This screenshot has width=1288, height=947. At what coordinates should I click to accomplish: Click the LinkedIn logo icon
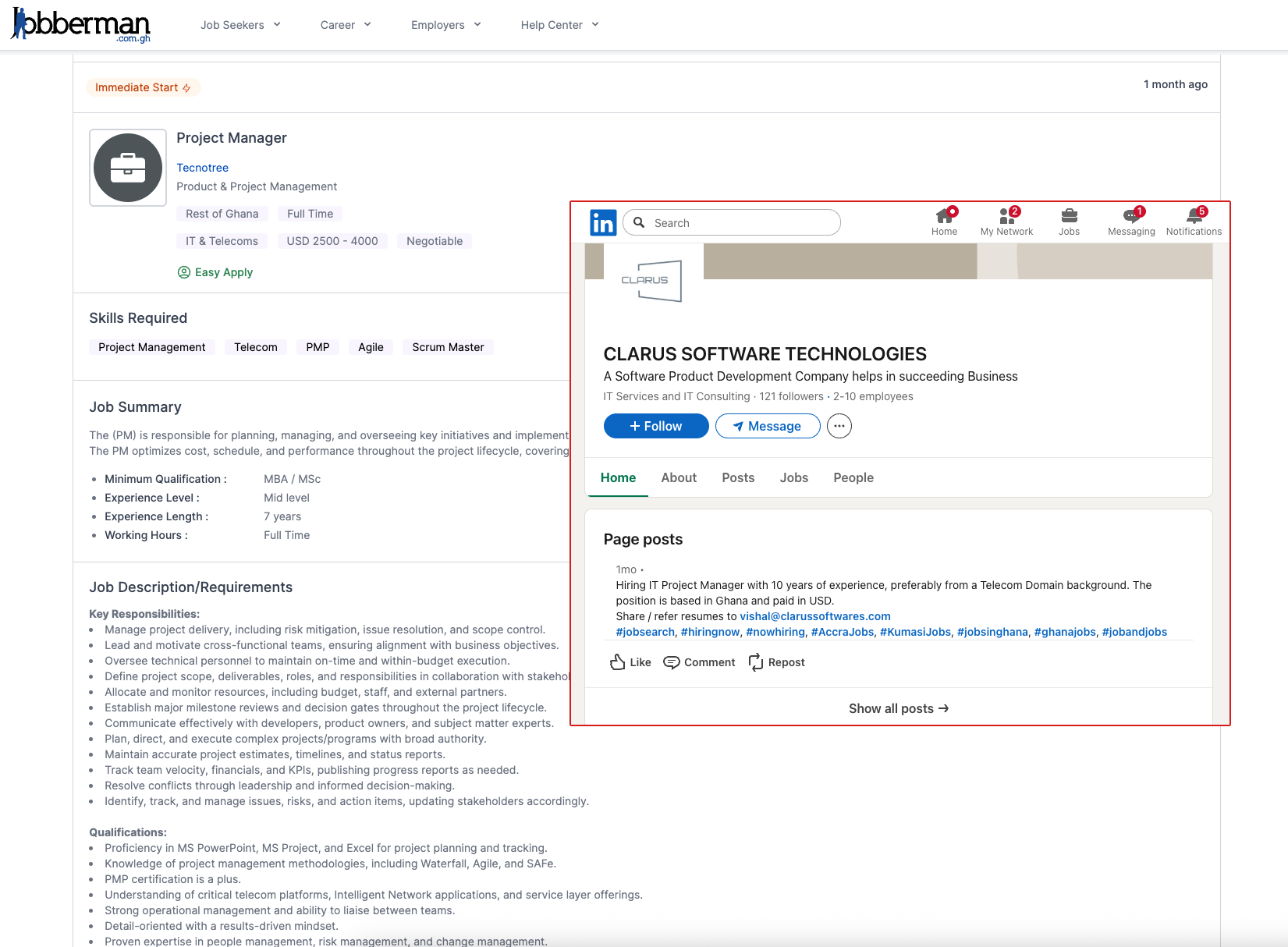(x=603, y=223)
